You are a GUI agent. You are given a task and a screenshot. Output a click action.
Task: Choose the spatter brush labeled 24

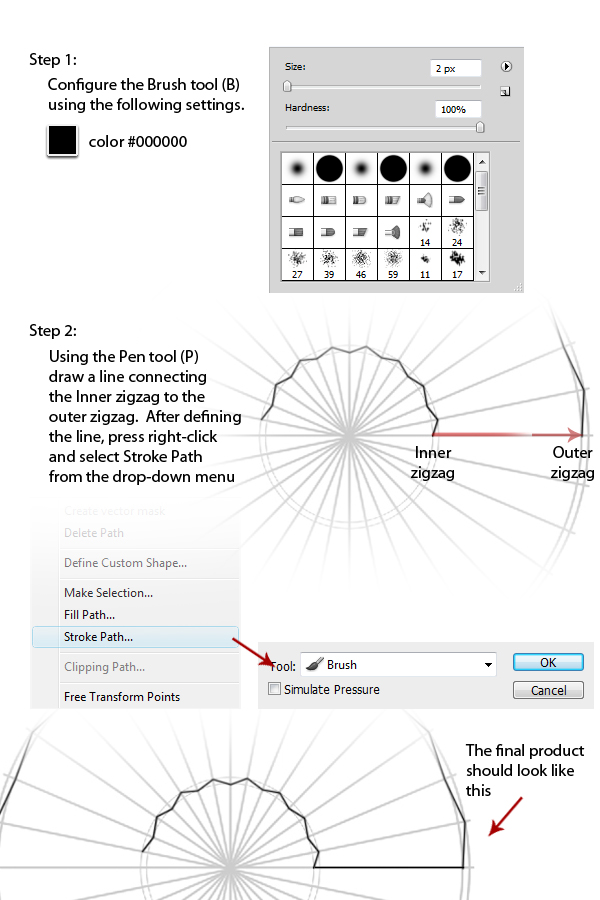tap(456, 232)
